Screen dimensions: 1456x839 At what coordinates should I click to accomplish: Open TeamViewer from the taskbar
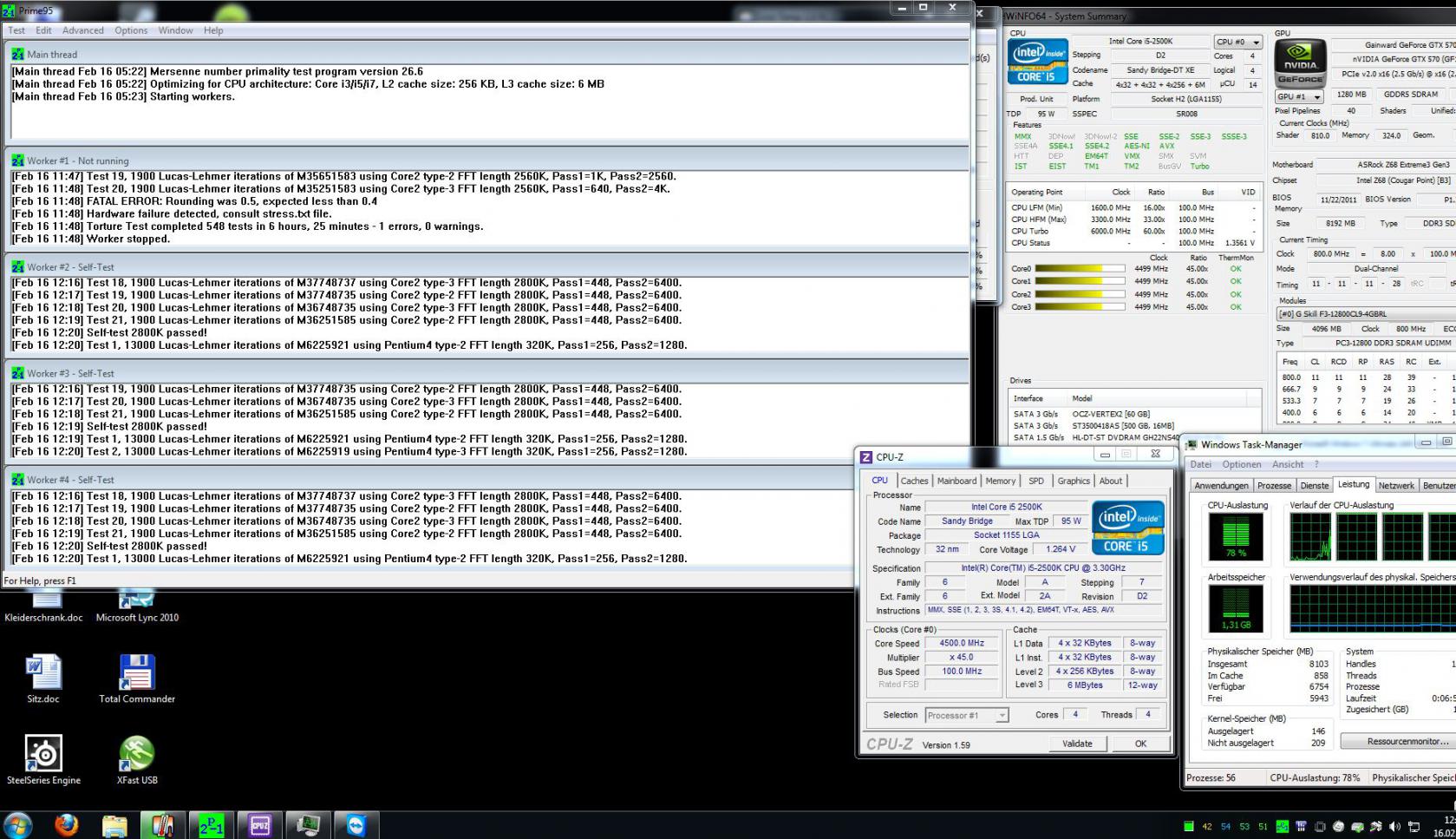(x=356, y=826)
